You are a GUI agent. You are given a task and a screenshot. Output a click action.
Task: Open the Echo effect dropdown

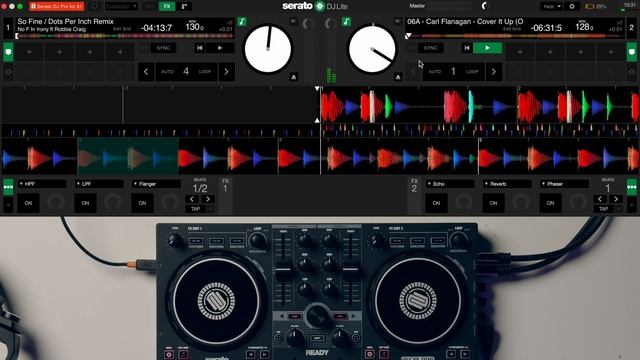(x=450, y=184)
